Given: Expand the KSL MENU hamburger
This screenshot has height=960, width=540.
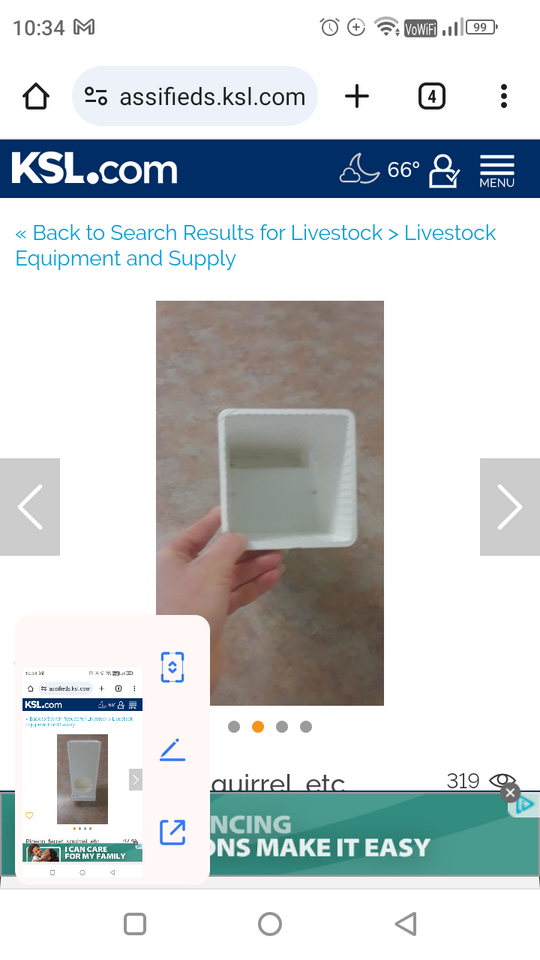Looking at the screenshot, I should point(497,171).
